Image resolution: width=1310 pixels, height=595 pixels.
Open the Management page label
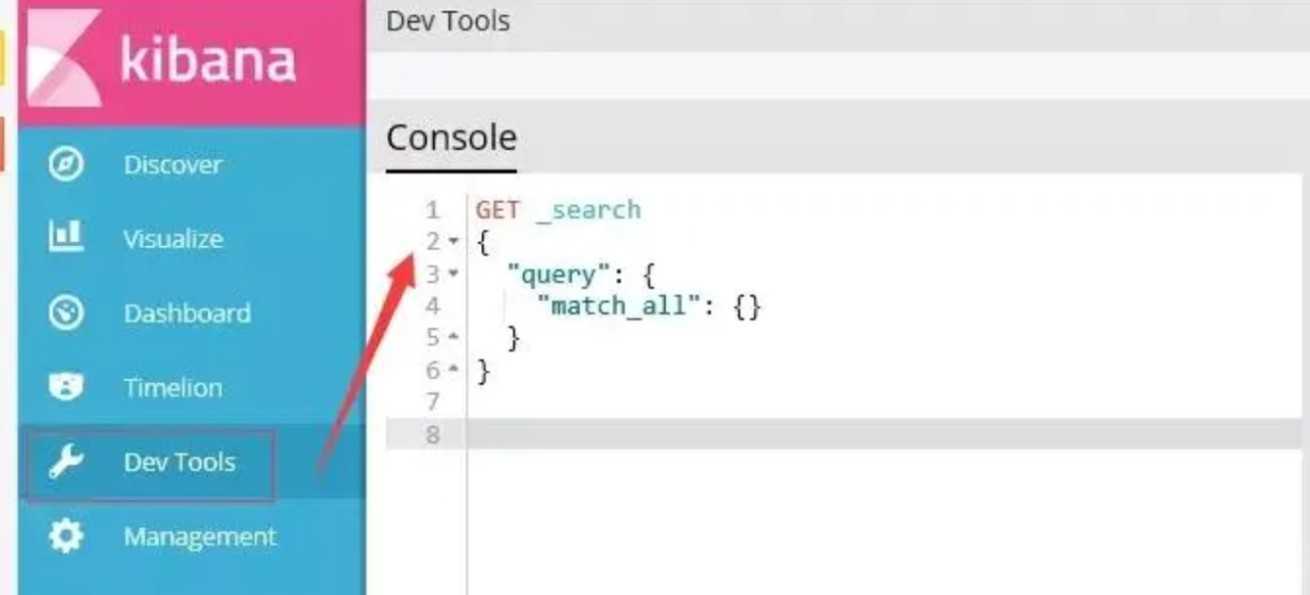pos(200,537)
